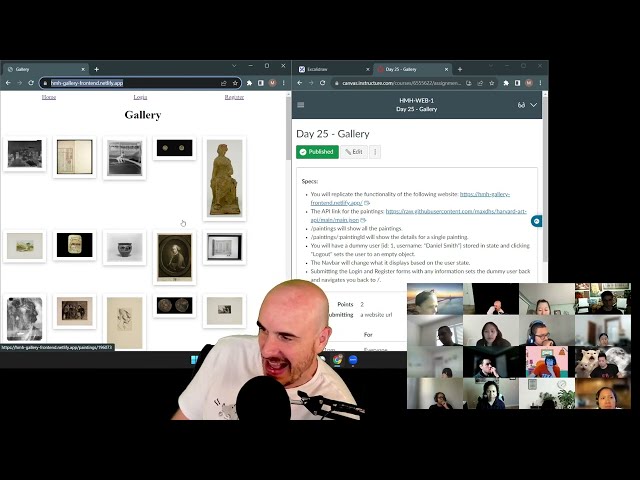This screenshot has width=640, height=480.
Task: Click the blue circular side helper button
Action: (536, 221)
